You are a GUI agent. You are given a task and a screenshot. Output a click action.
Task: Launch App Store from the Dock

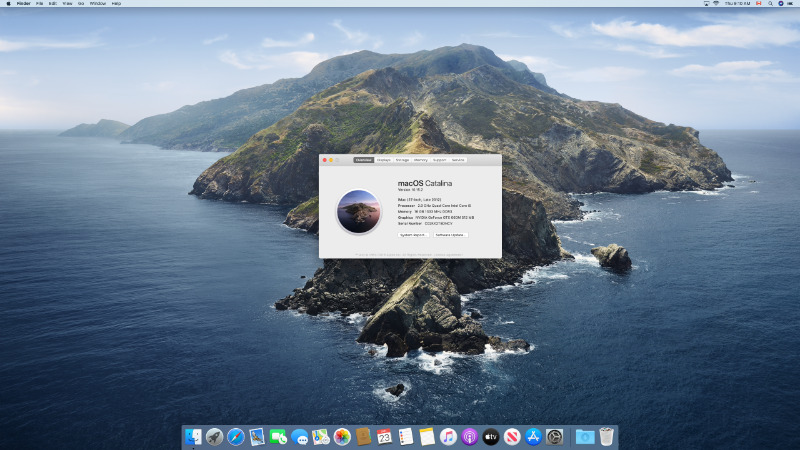[533, 437]
